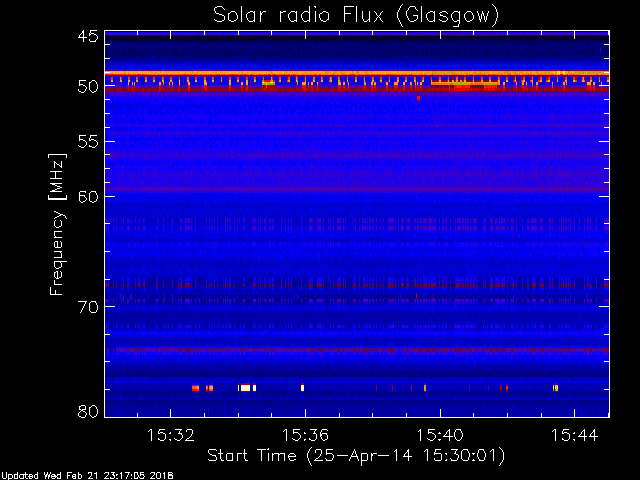
Task: Click the 70 MHz tick label
Action: click(x=88, y=307)
